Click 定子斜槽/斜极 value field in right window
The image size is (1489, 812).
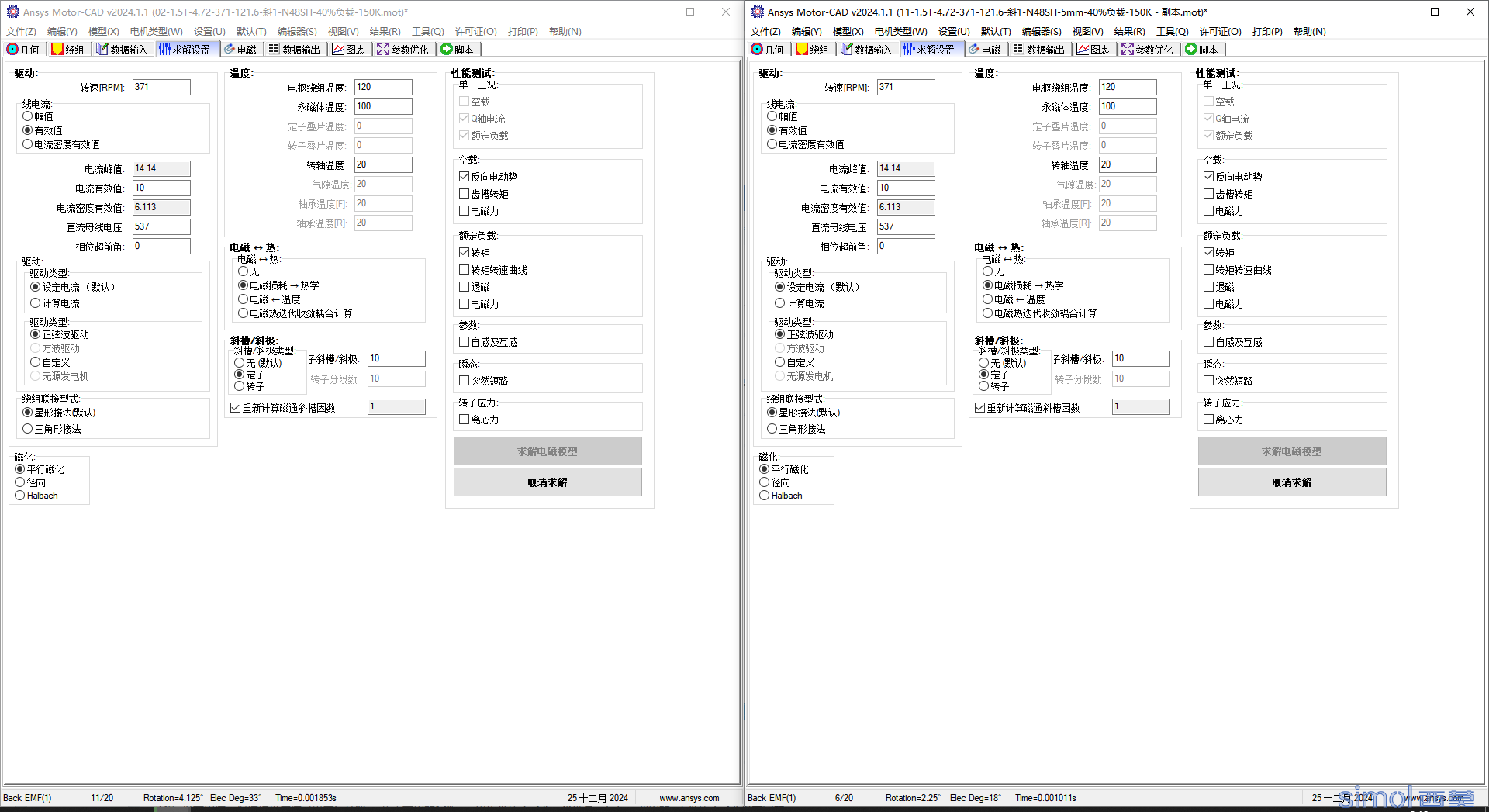point(1141,358)
